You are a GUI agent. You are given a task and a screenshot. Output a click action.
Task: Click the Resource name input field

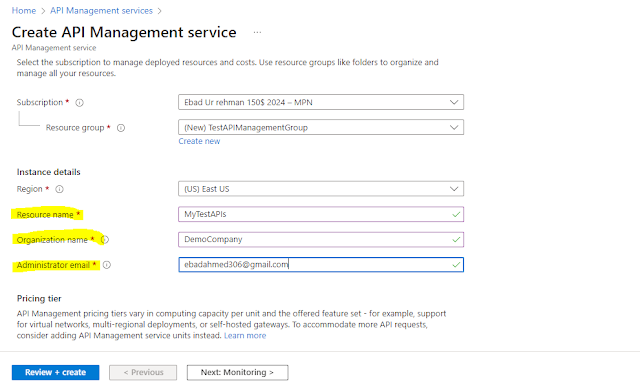click(x=321, y=214)
